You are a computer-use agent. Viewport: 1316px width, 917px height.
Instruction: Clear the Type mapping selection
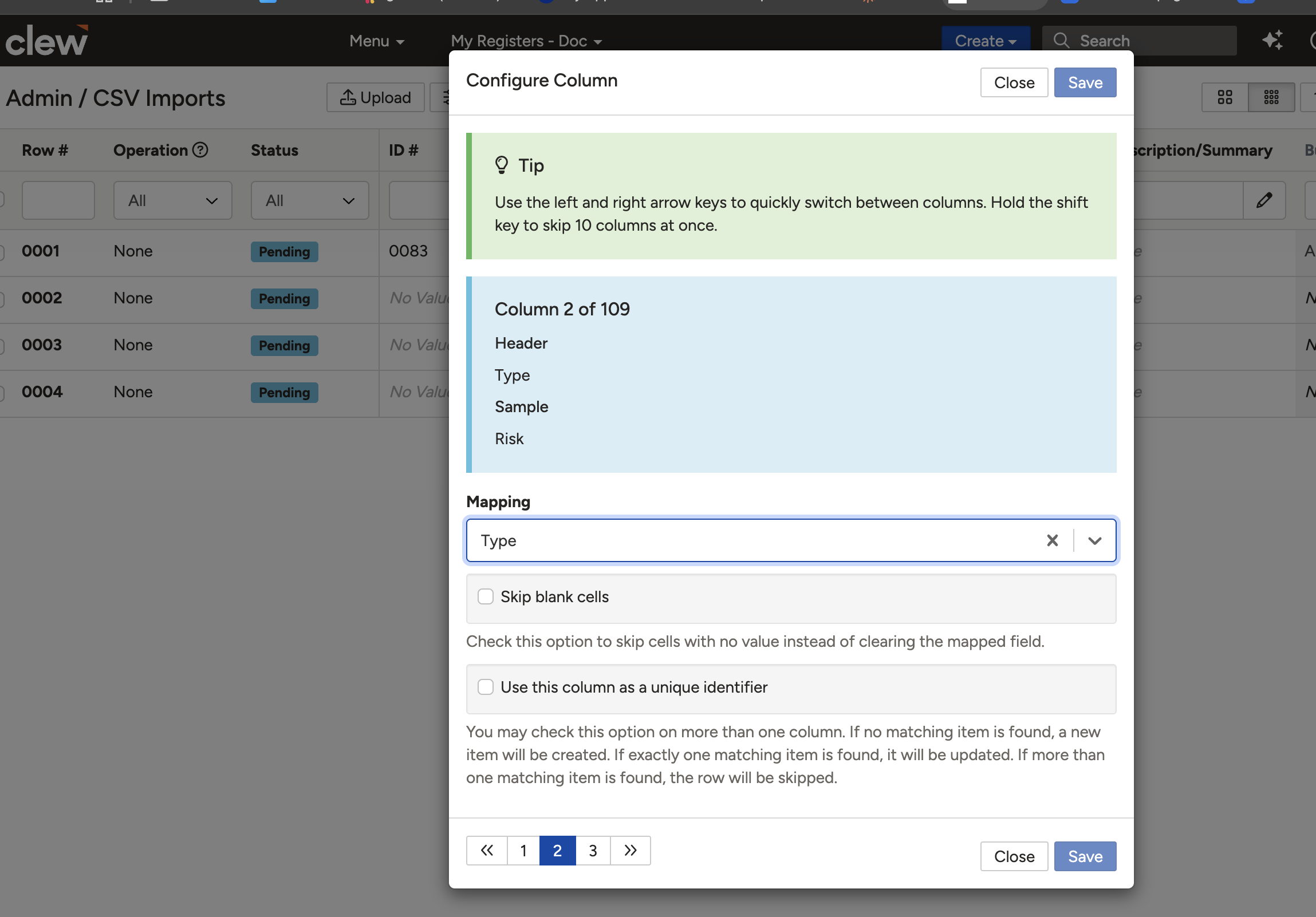1053,540
